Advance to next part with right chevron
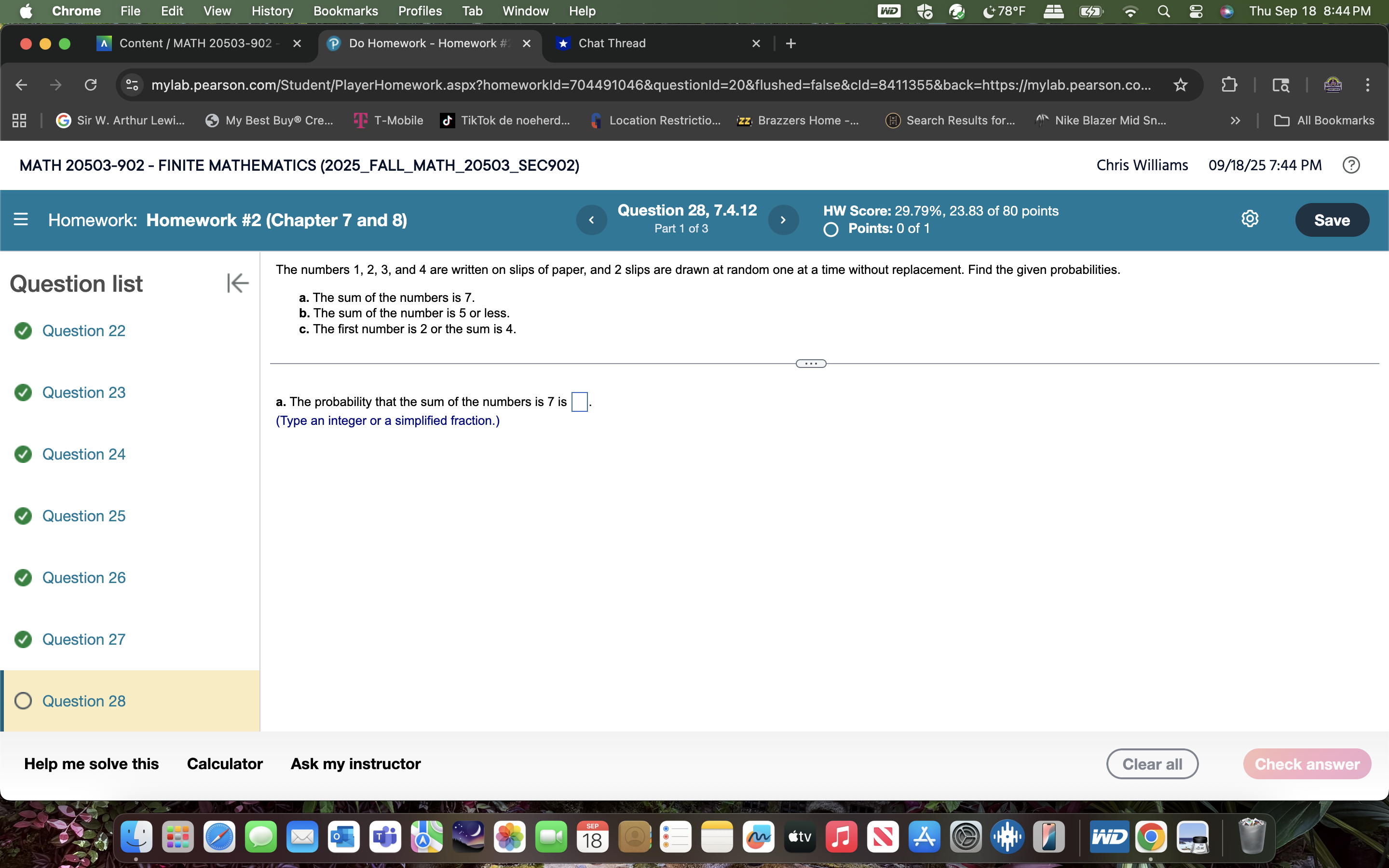 click(x=783, y=219)
